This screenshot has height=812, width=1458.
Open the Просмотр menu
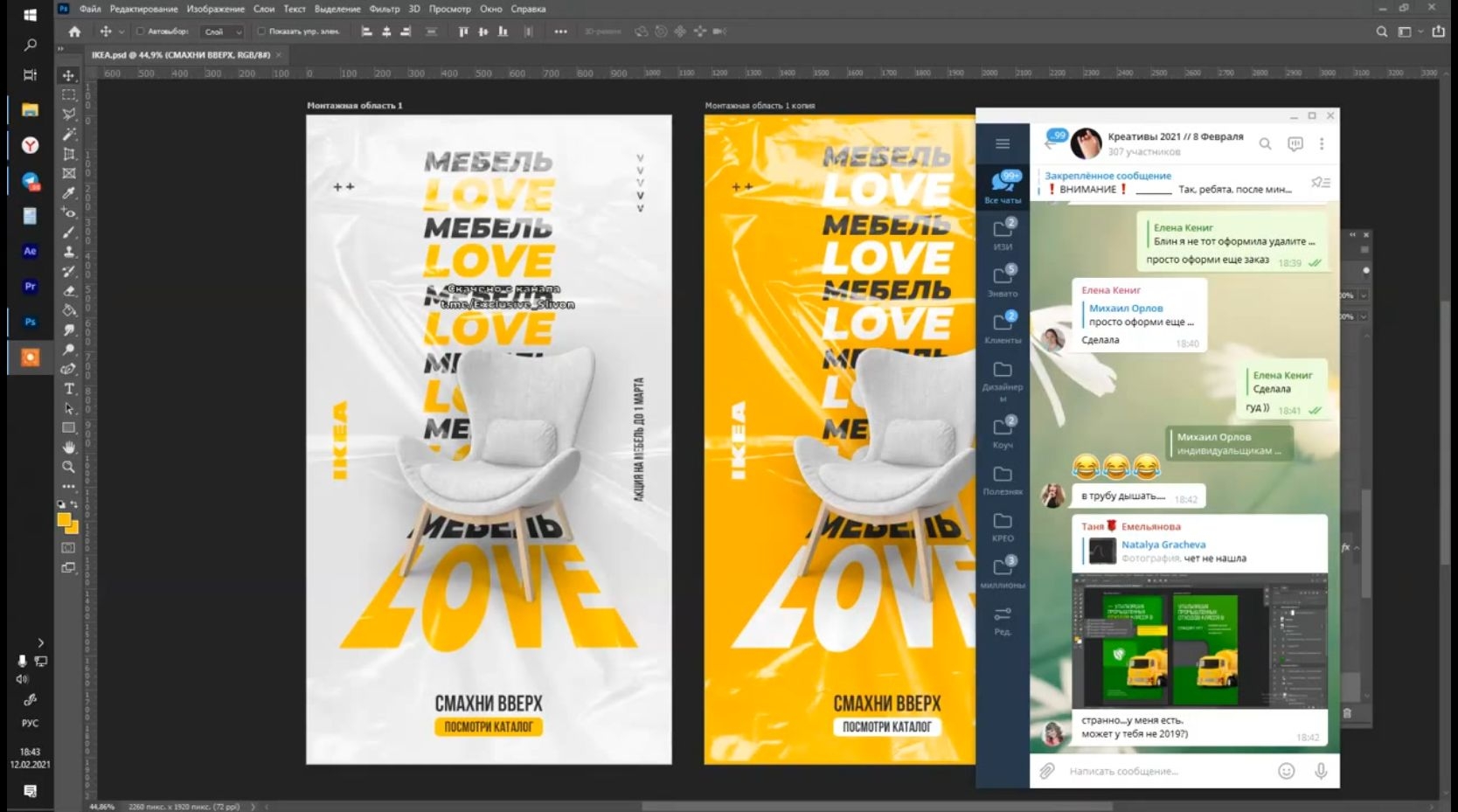pyautogui.click(x=449, y=9)
